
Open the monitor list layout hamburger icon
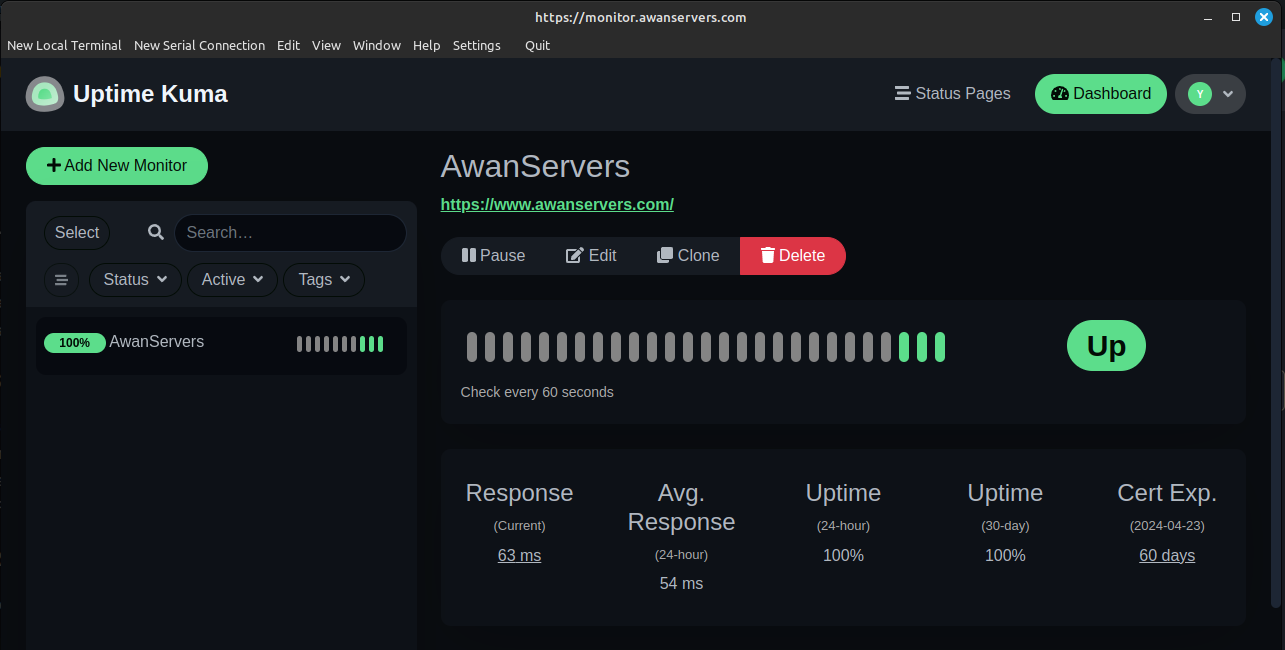click(61, 280)
